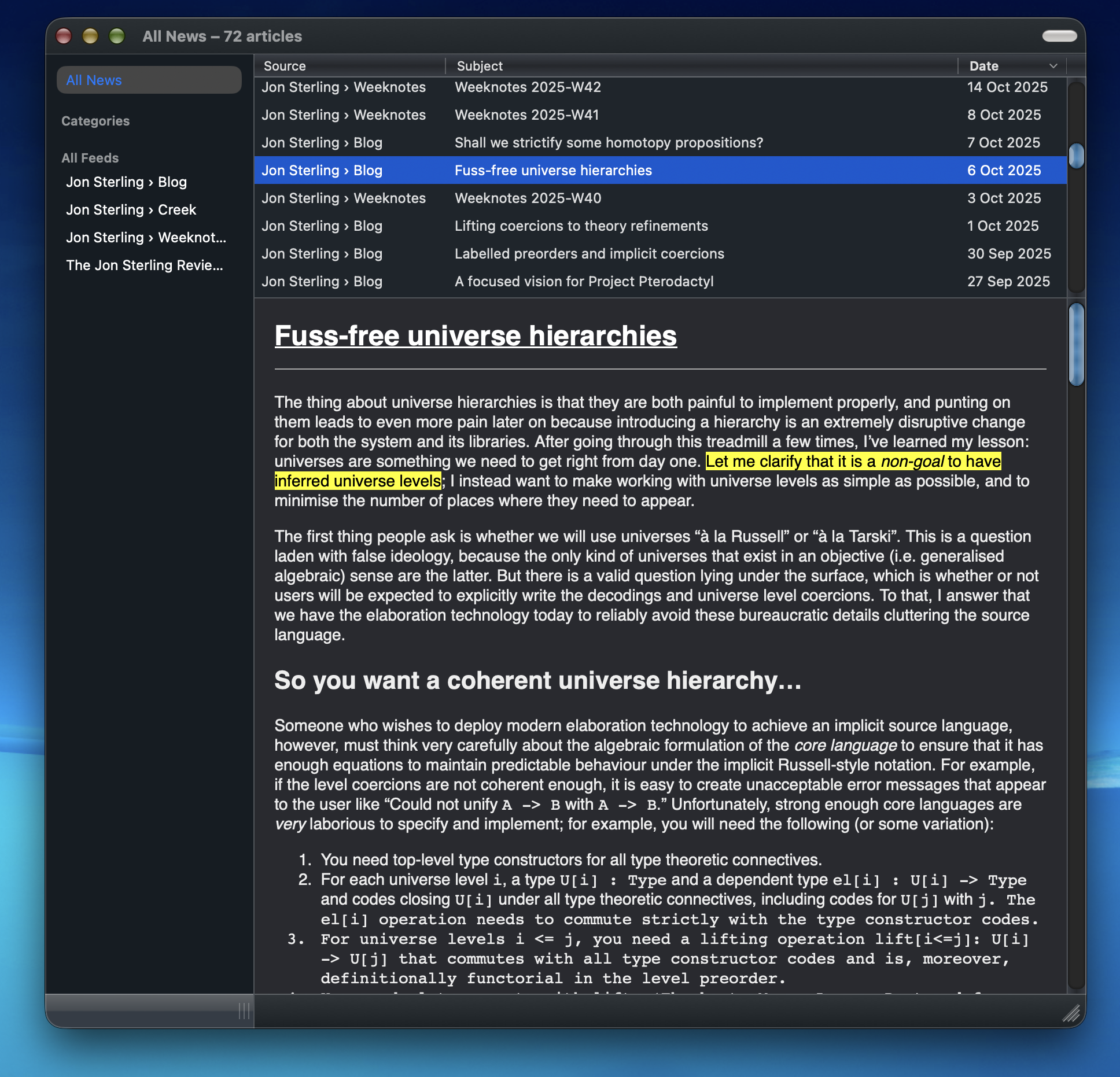Select the Weeknotes 2025-W42 article
1120x1077 pixels.
[x=528, y=87]
